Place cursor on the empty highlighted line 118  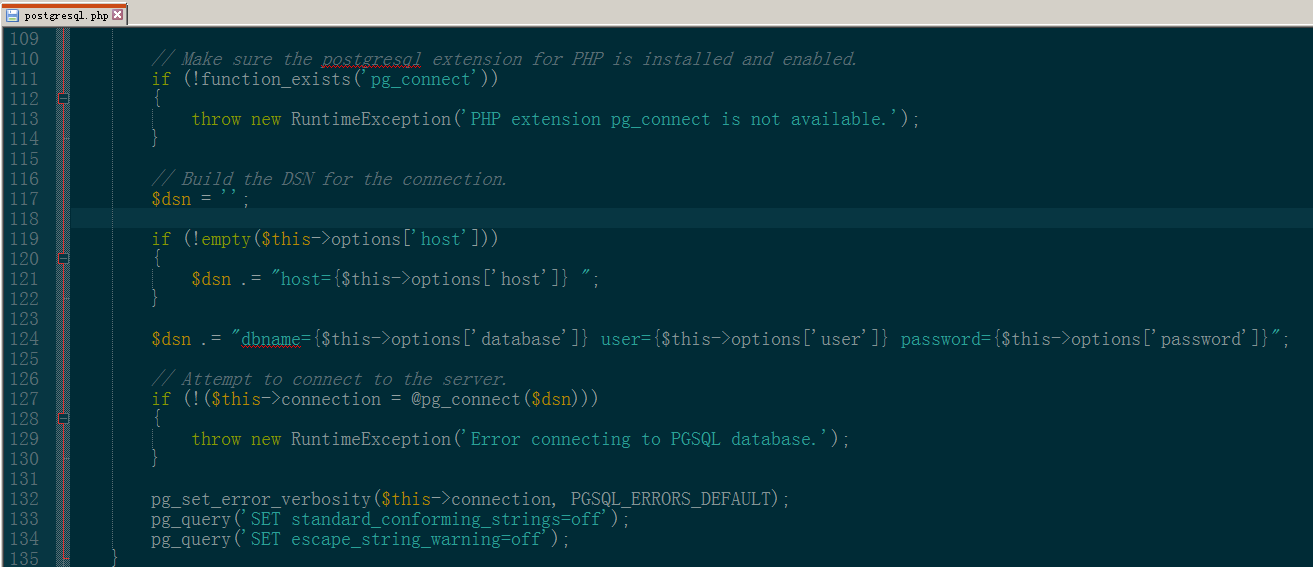click(600, 219)
